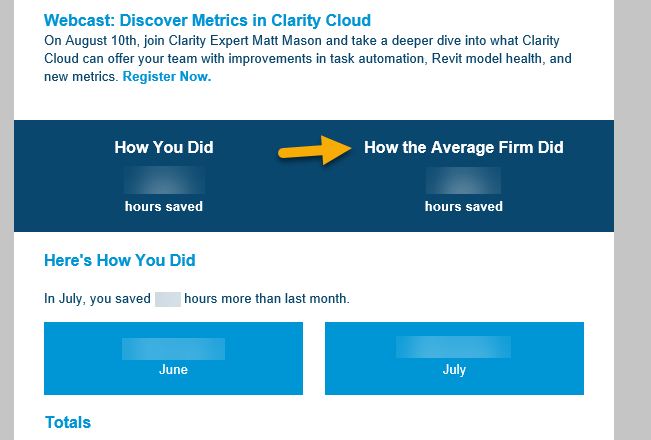
Task: Select the Here's How You Did heading
Action: 120,261
